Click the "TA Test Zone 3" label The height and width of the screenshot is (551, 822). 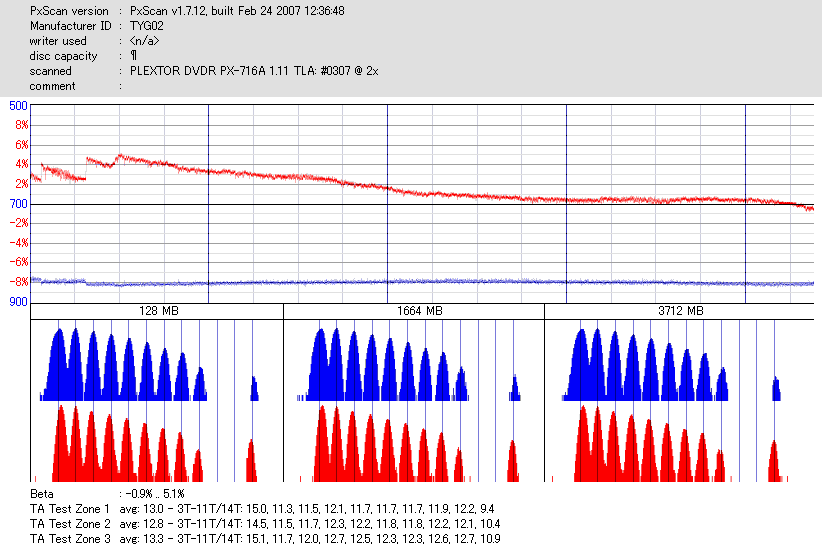click(x=70, y=539)
